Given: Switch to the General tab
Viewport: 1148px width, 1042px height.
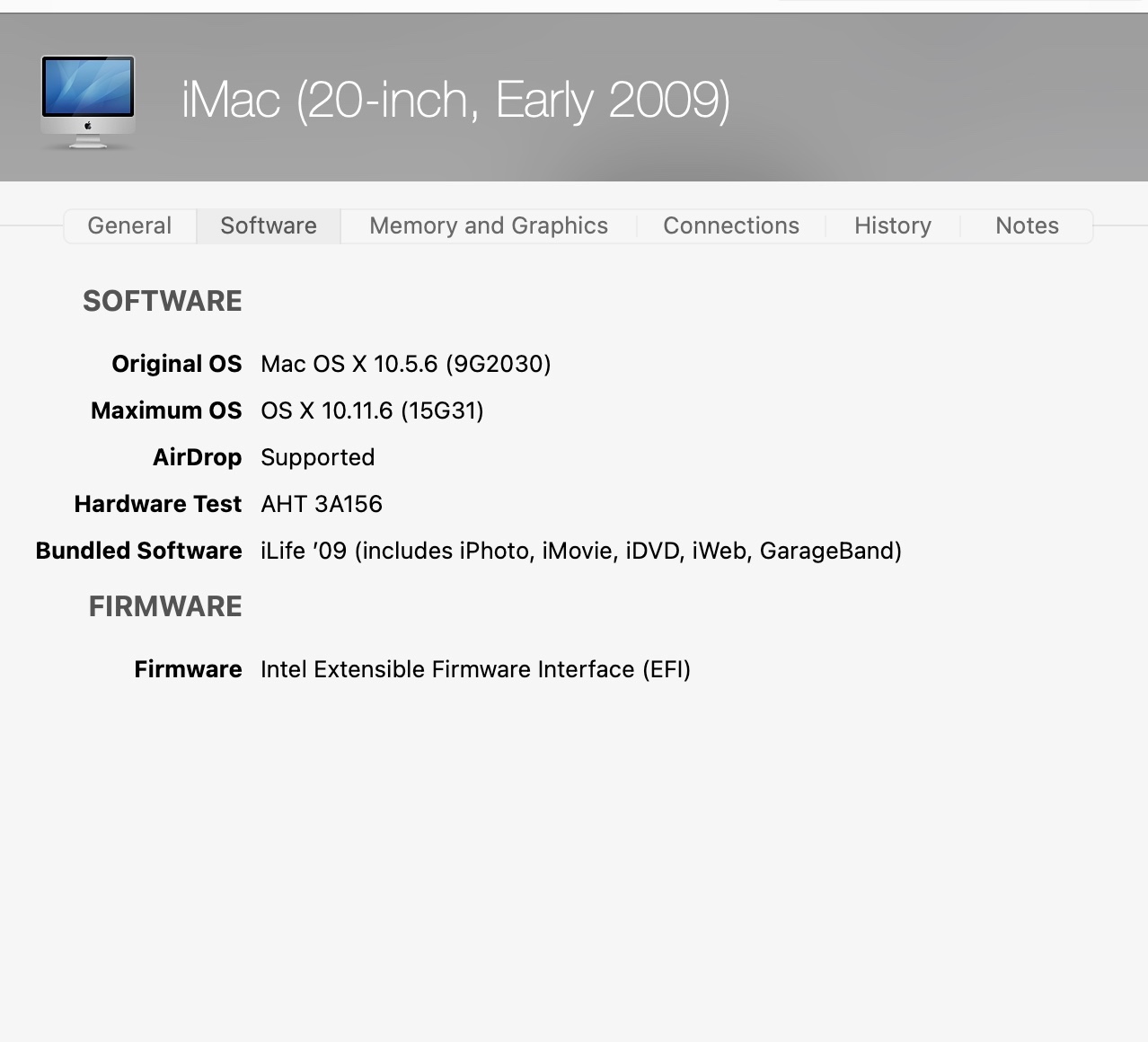Looking at the screenshot, I should click(x=129, y=225).
